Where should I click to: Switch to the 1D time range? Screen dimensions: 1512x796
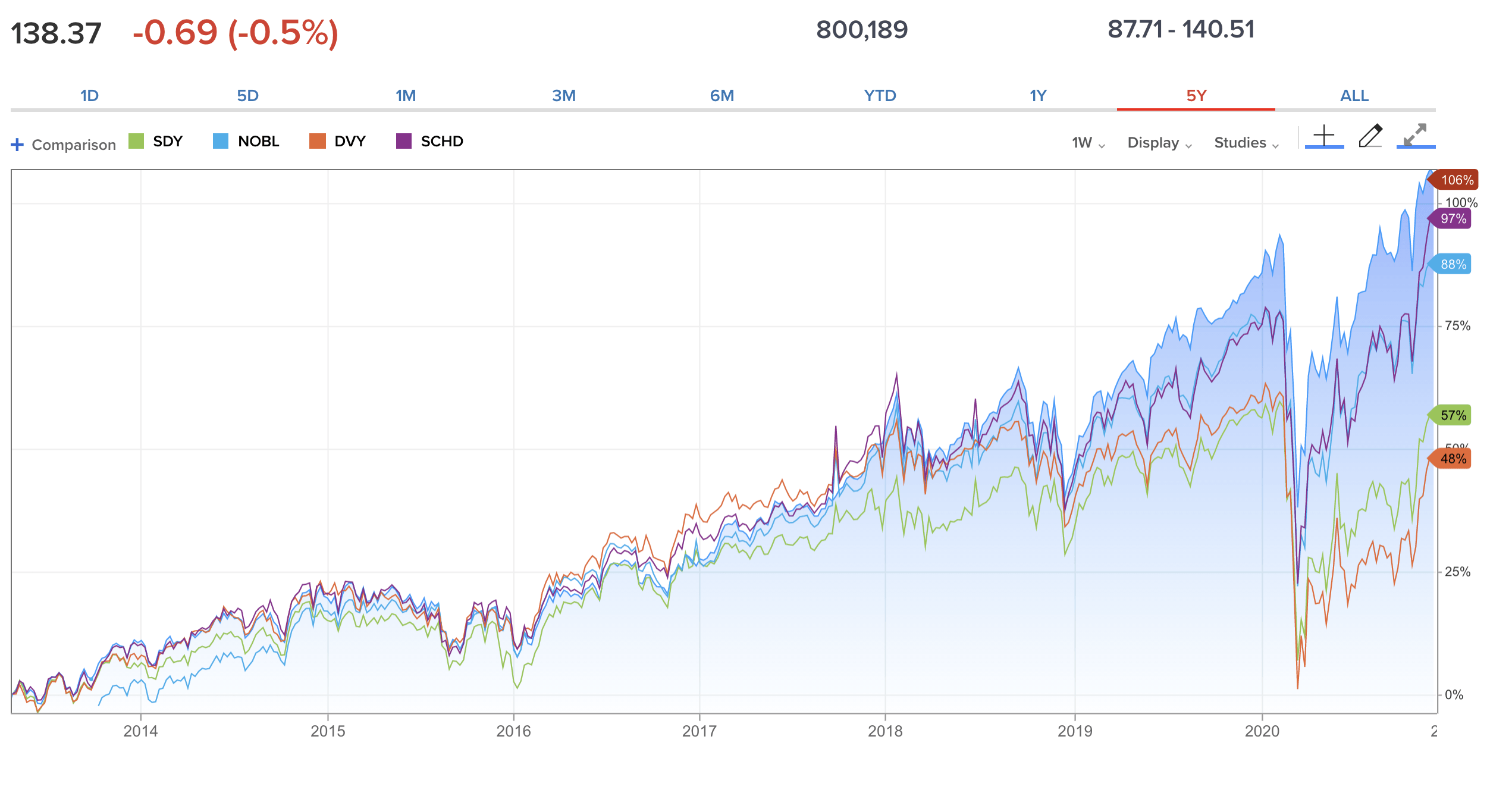tap(89, 96)
